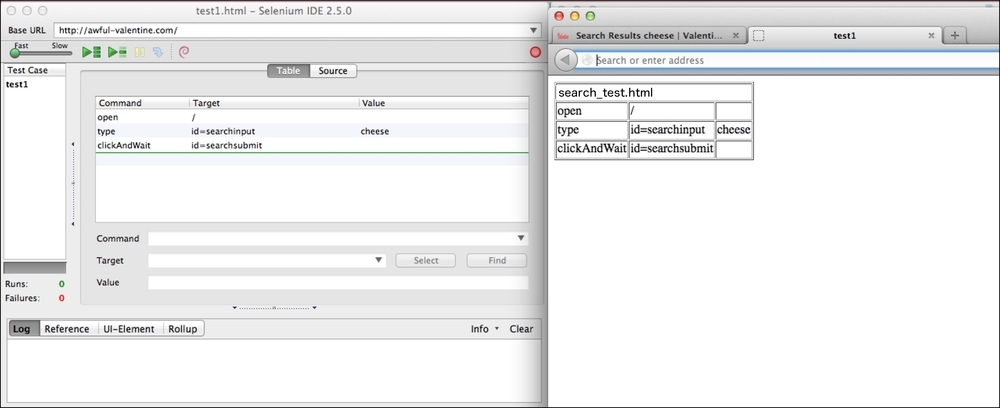Select the 'open' command row
Viewport: 1000px width, 408px height.
pos(312,117)
